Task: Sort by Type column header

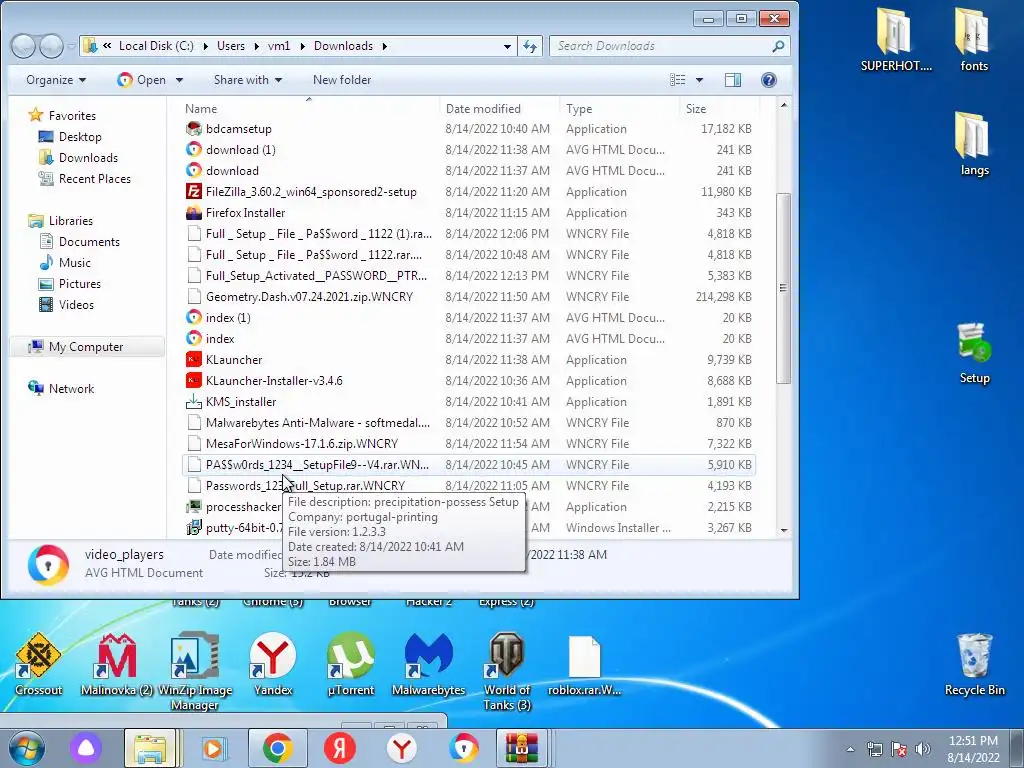Action: pyautogui.click(x=620, y=108)
